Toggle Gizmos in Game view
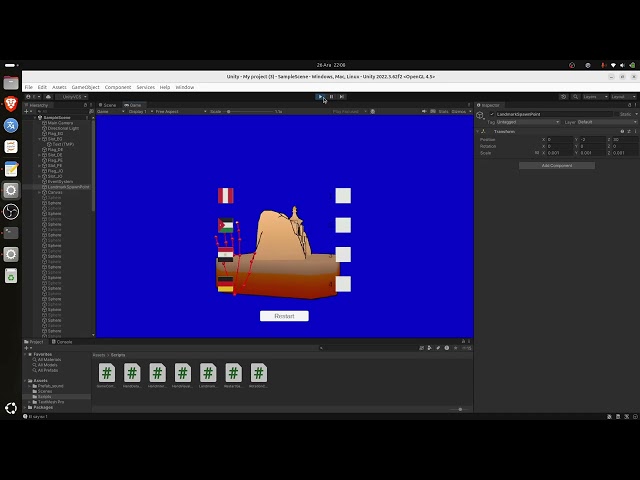Viewport: 640px width, 480px height. coord(459,111)
